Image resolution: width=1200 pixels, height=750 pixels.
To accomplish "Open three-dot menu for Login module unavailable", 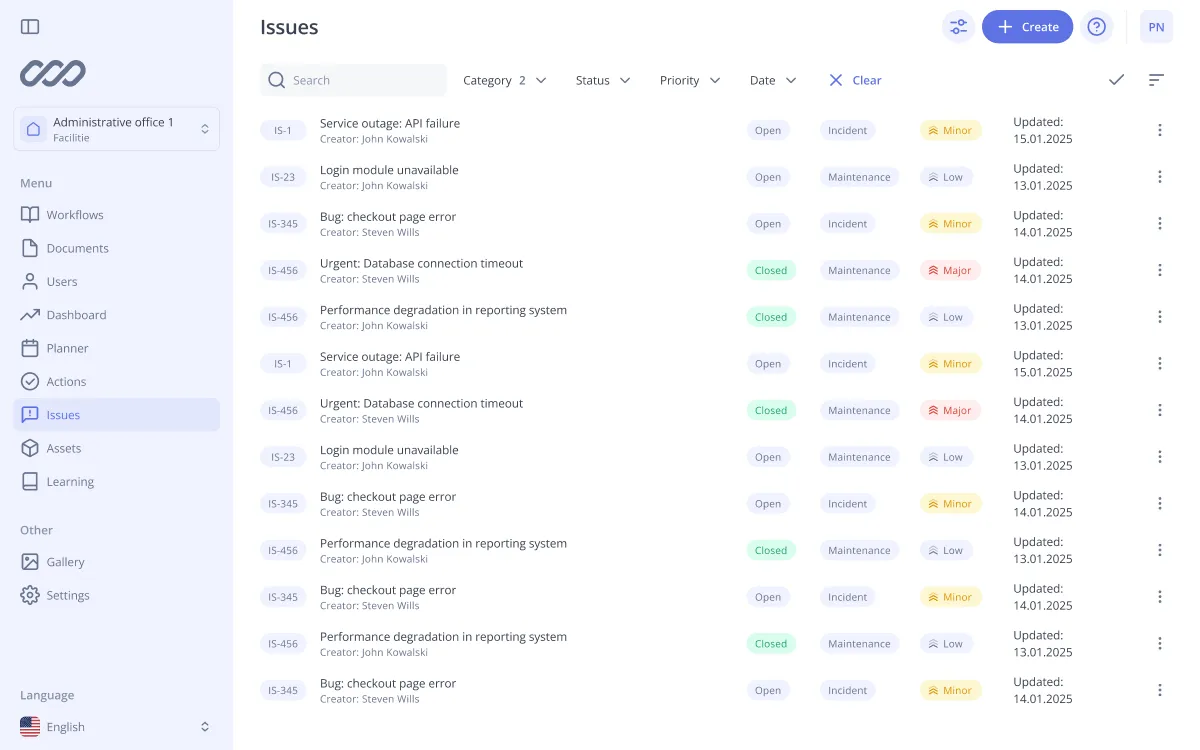I will coord(1159,177).
